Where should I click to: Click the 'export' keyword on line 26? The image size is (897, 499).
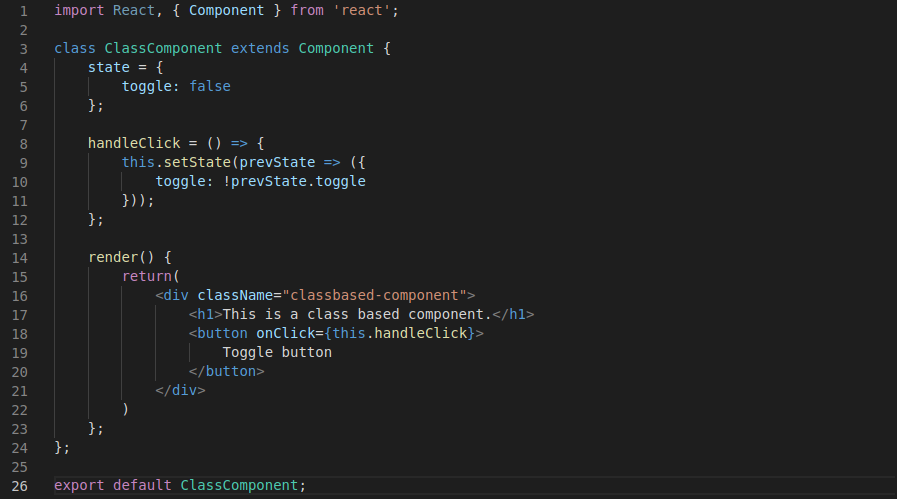pyautogui.click(x=79, y=485)
